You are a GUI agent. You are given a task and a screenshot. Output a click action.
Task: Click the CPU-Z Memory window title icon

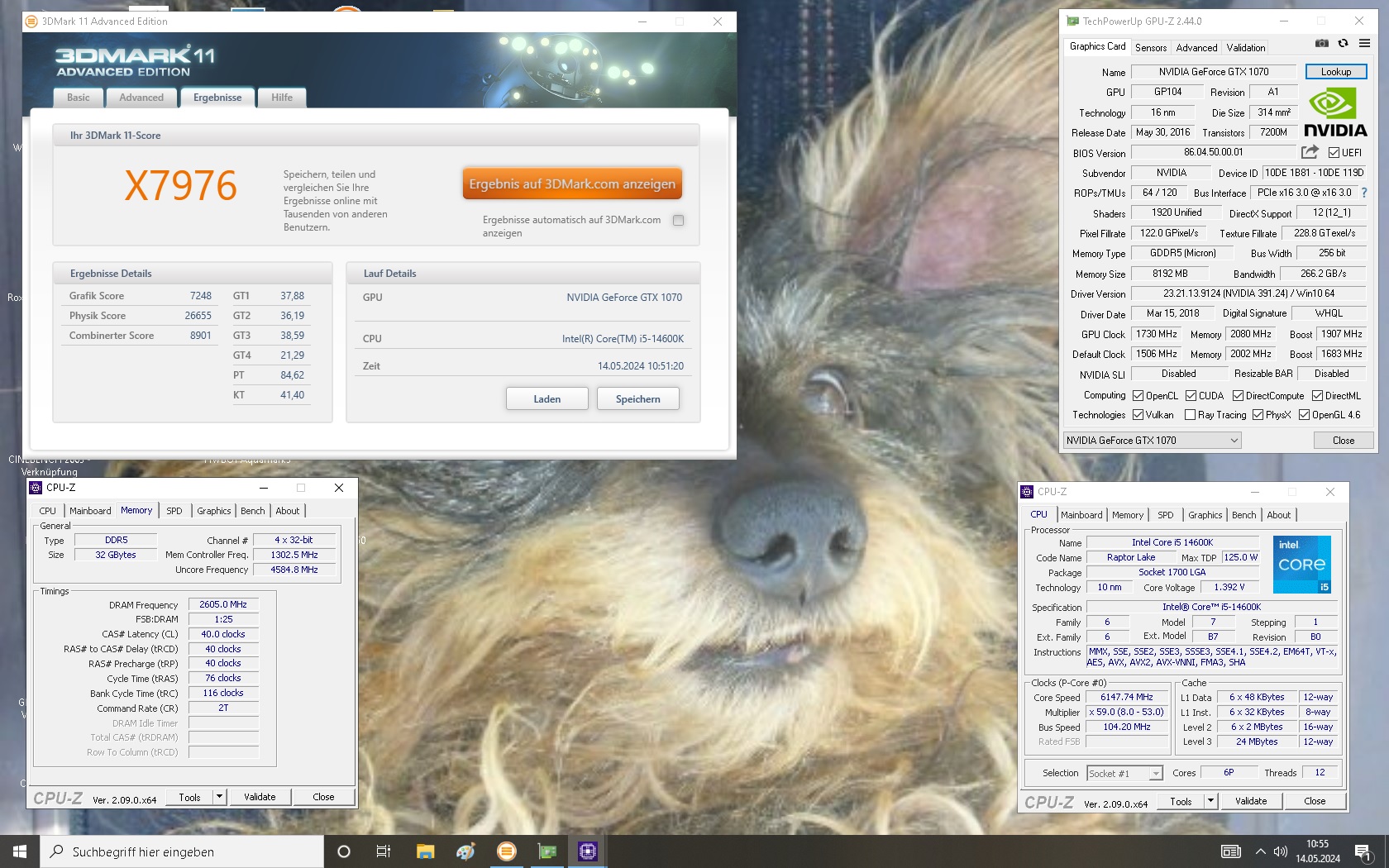[x=36, y=488]
